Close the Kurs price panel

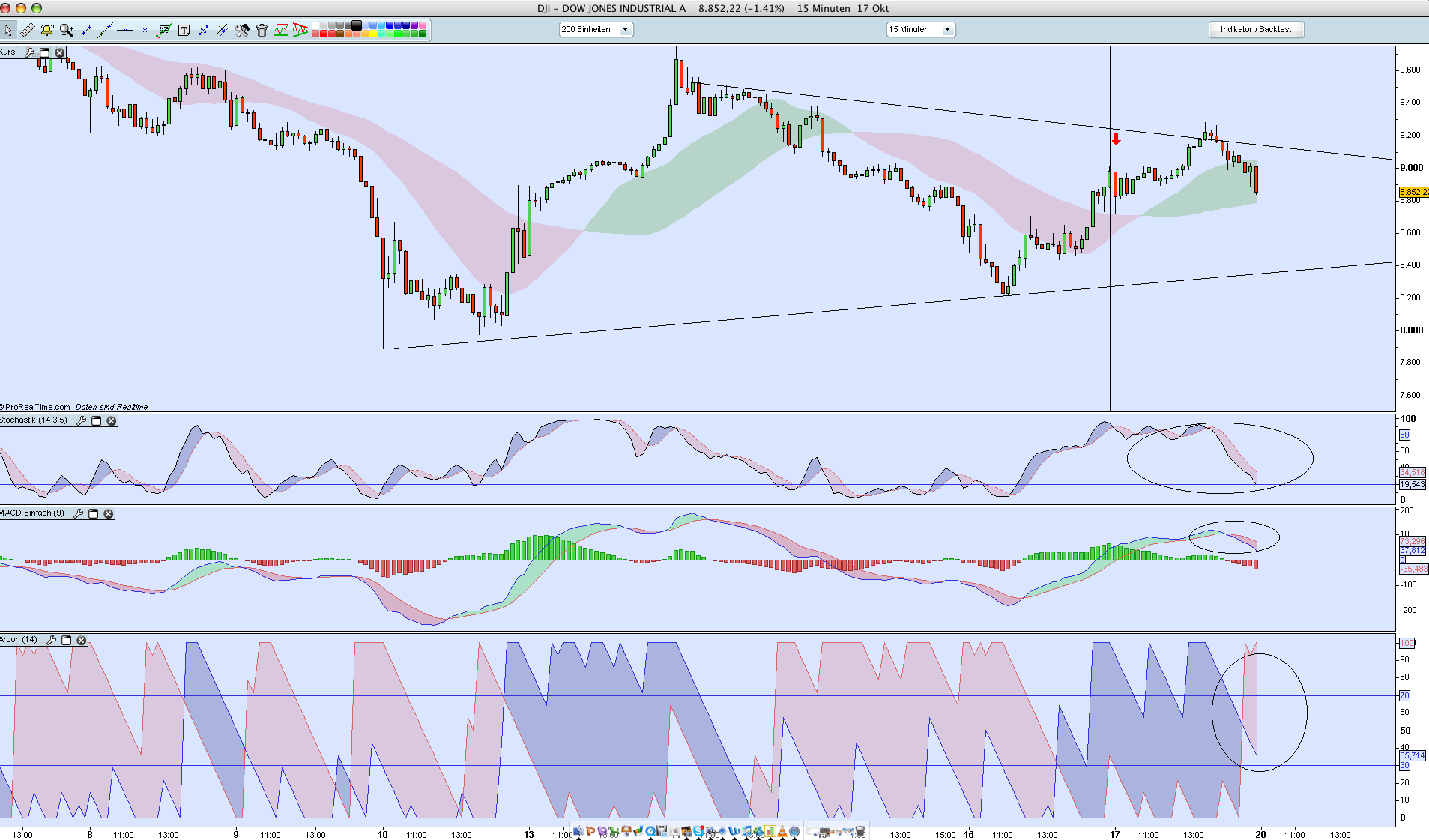(x=60, y=52)
